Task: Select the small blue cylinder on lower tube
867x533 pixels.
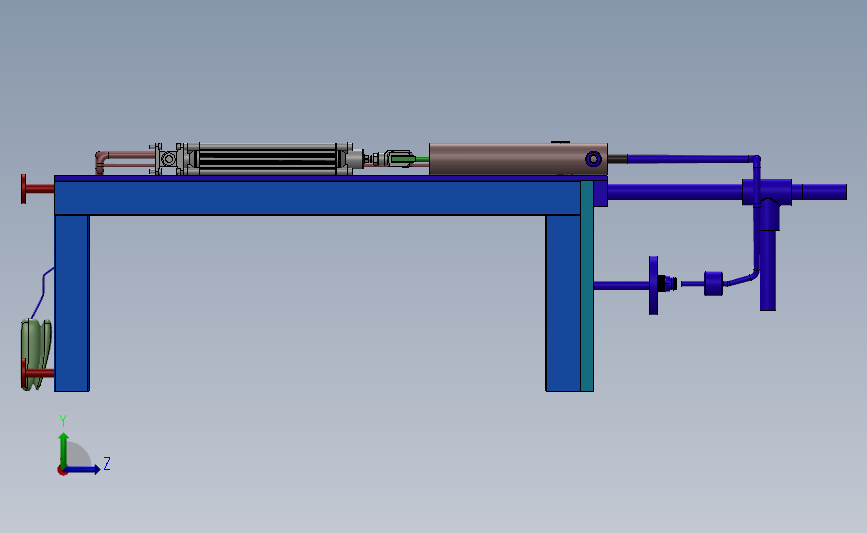Action: (713, 284)
